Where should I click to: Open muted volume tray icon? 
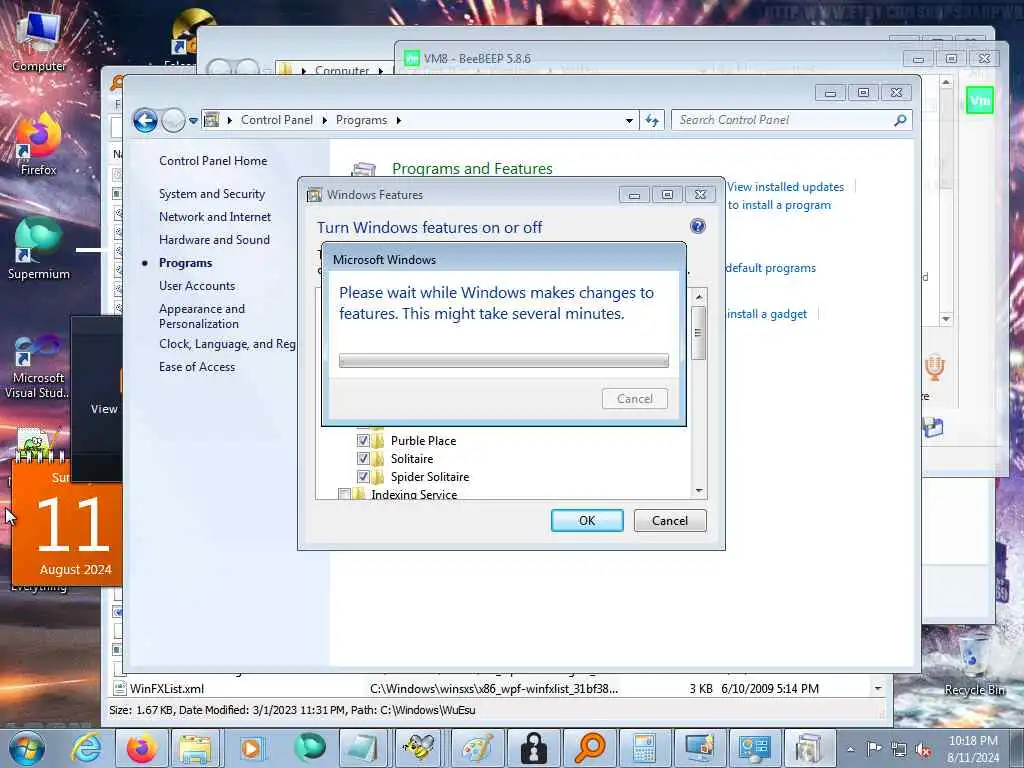pos(923,750)
